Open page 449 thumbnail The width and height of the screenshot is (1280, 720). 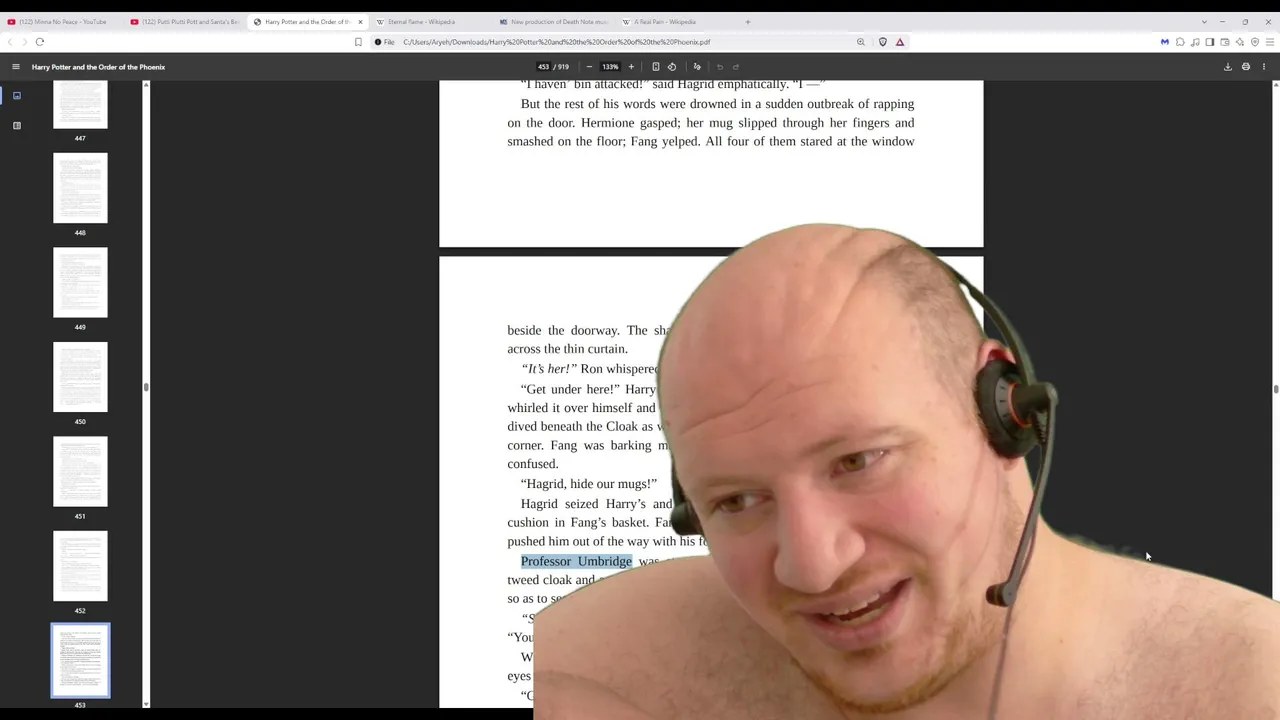click(x=80, y=283)
